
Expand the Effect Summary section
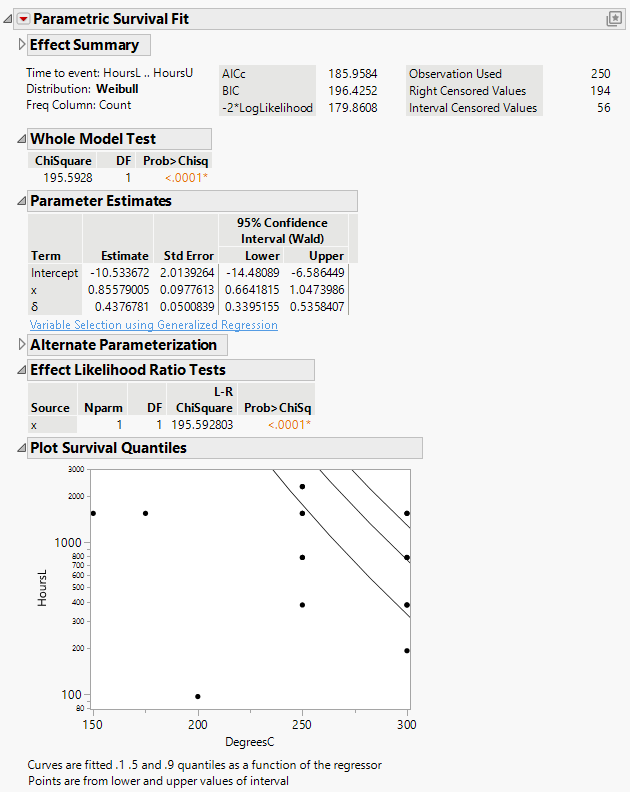click(22, 45)
